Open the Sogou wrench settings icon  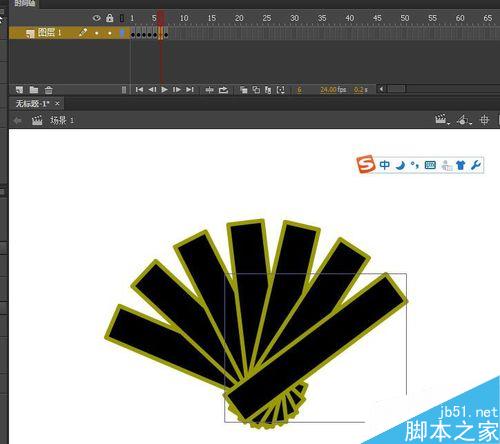[x=476, y=165]
